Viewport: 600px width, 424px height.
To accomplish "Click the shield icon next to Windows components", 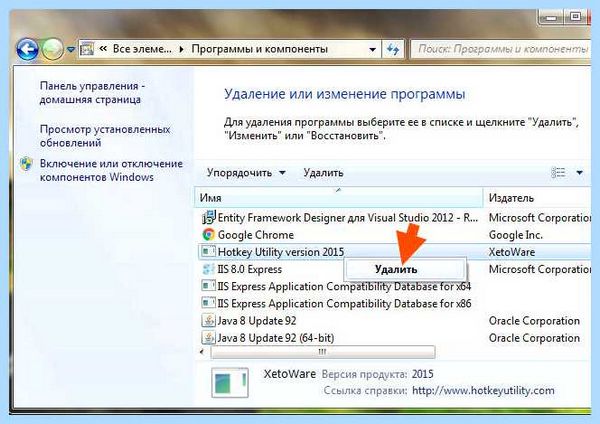I will [26, 164].
